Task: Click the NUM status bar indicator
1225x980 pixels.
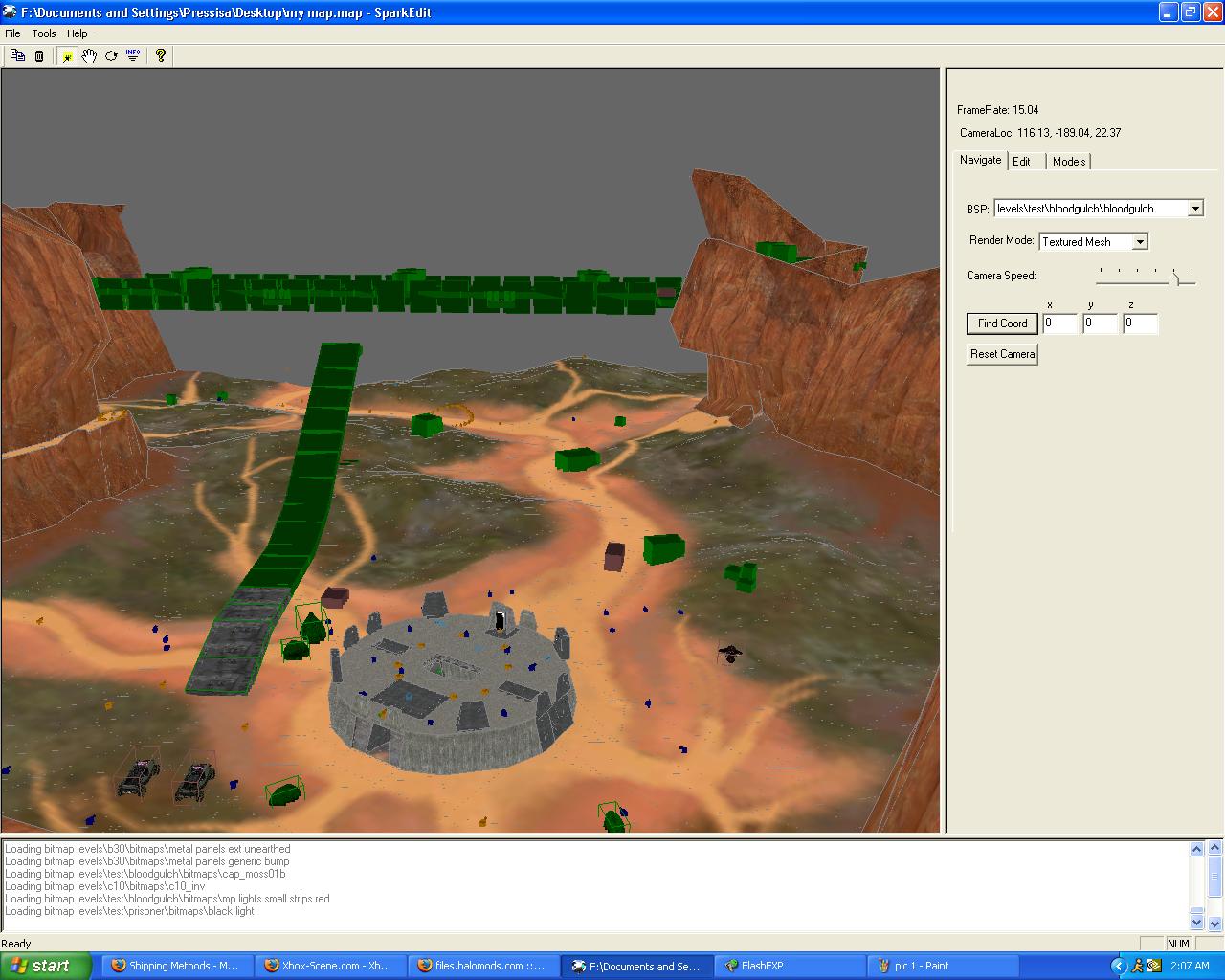Action: click(x=1178, y=944)
